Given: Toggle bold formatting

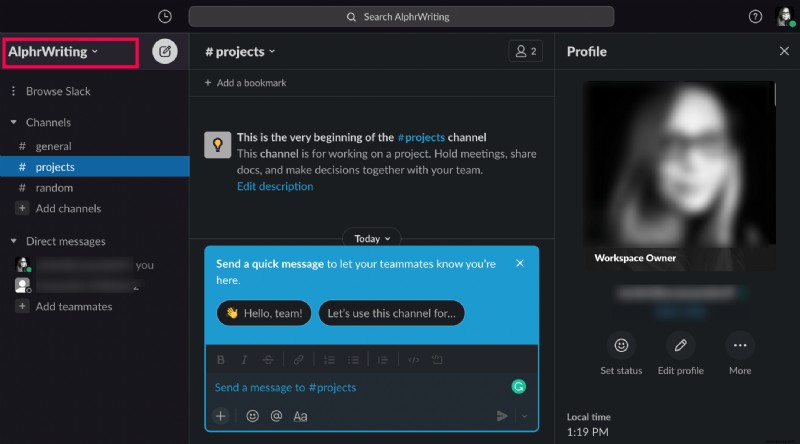Looking at the screenshot, I should coord(221,360).
